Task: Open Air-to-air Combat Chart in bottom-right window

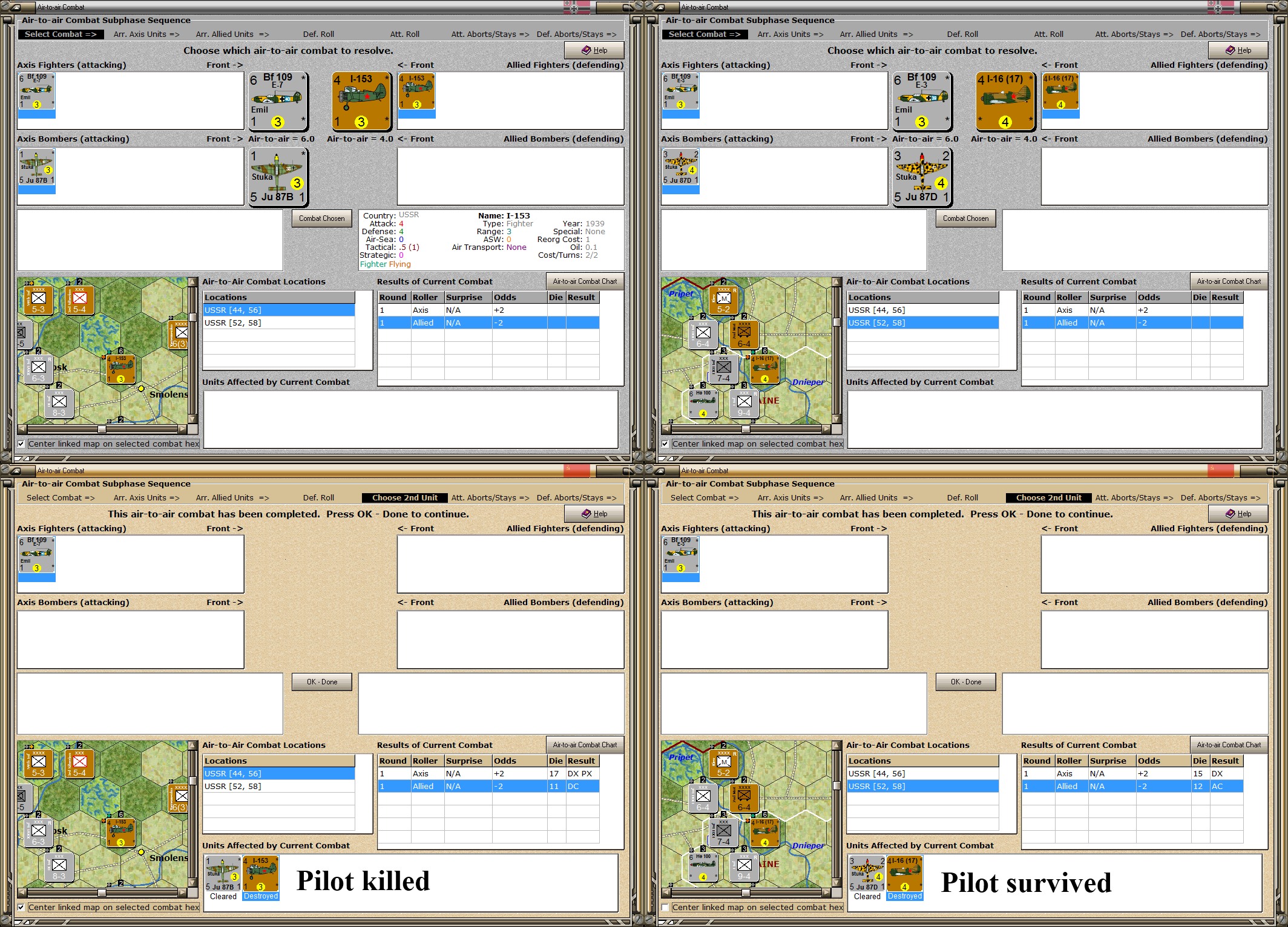Action: 1229,745
